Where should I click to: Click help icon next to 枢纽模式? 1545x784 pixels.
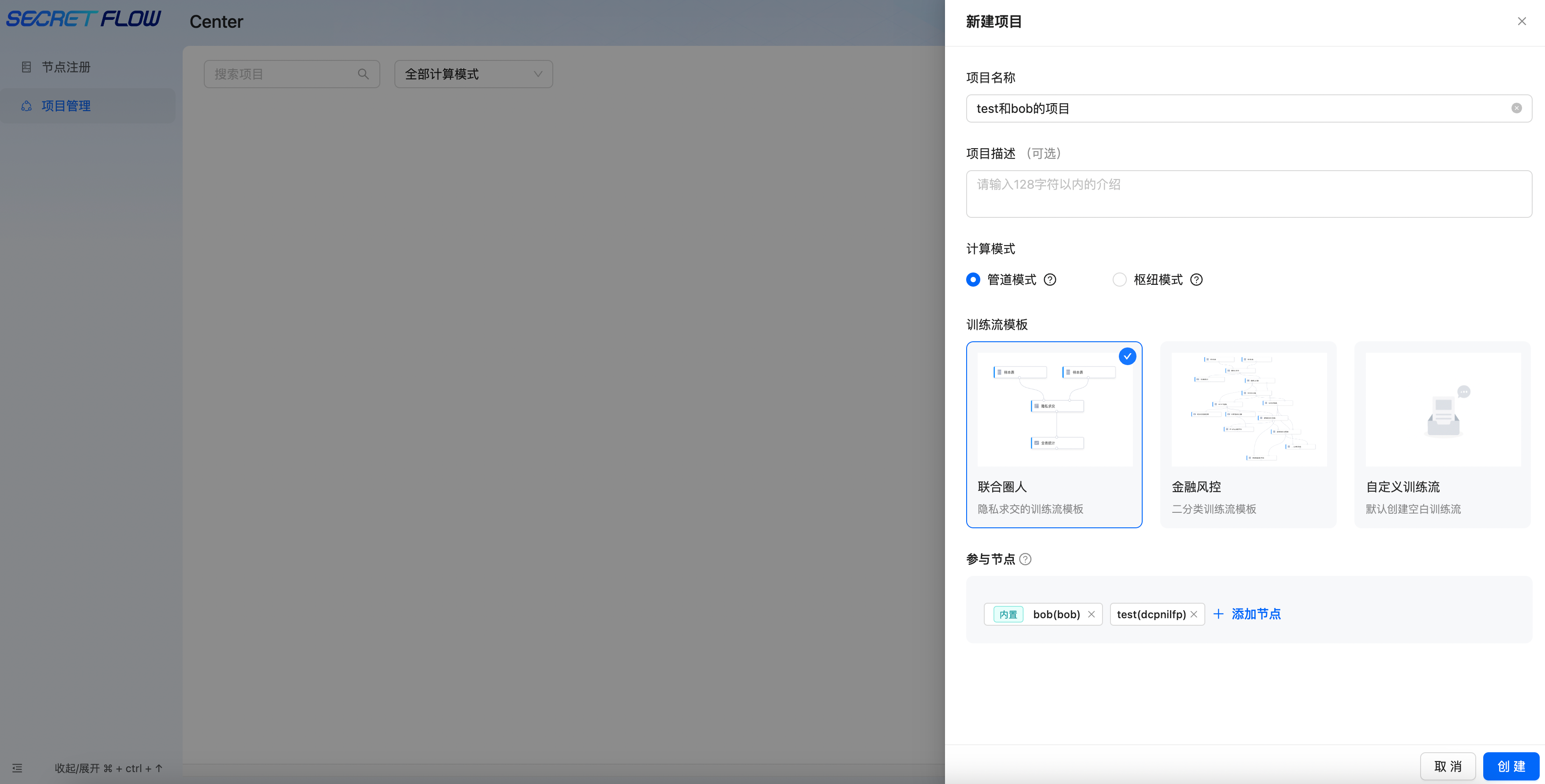pos(1196,280)
